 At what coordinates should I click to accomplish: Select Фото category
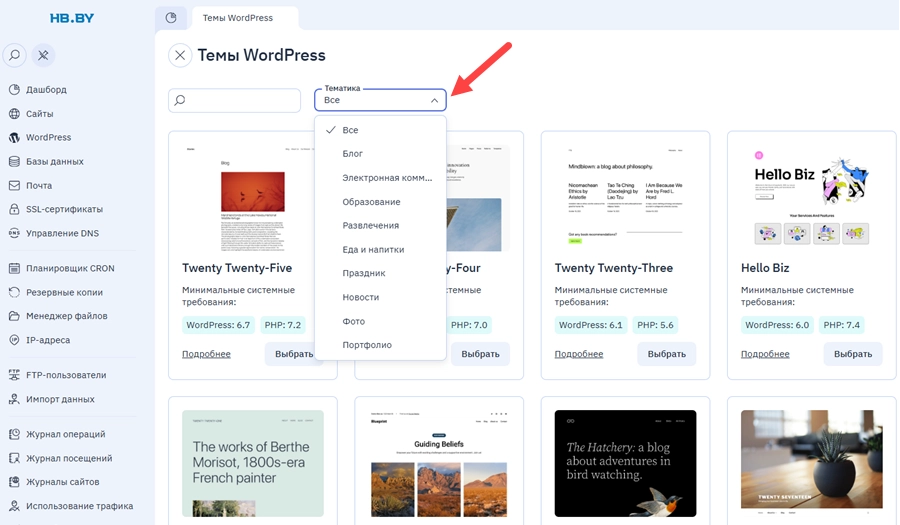click(x=381, y=321)
